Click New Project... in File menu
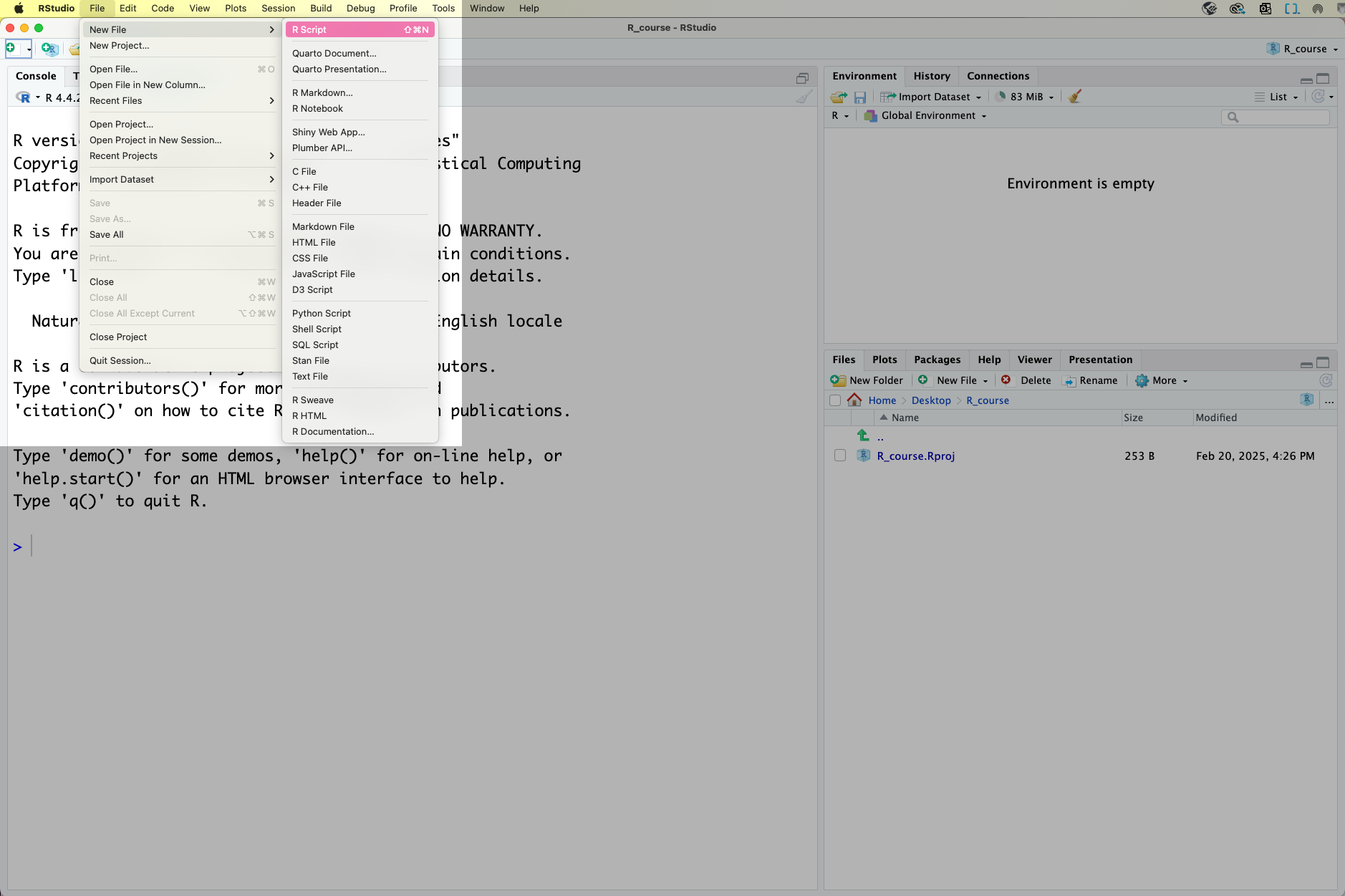The image size is (1345, 896). pyautogui.click(x=181, y=45)
